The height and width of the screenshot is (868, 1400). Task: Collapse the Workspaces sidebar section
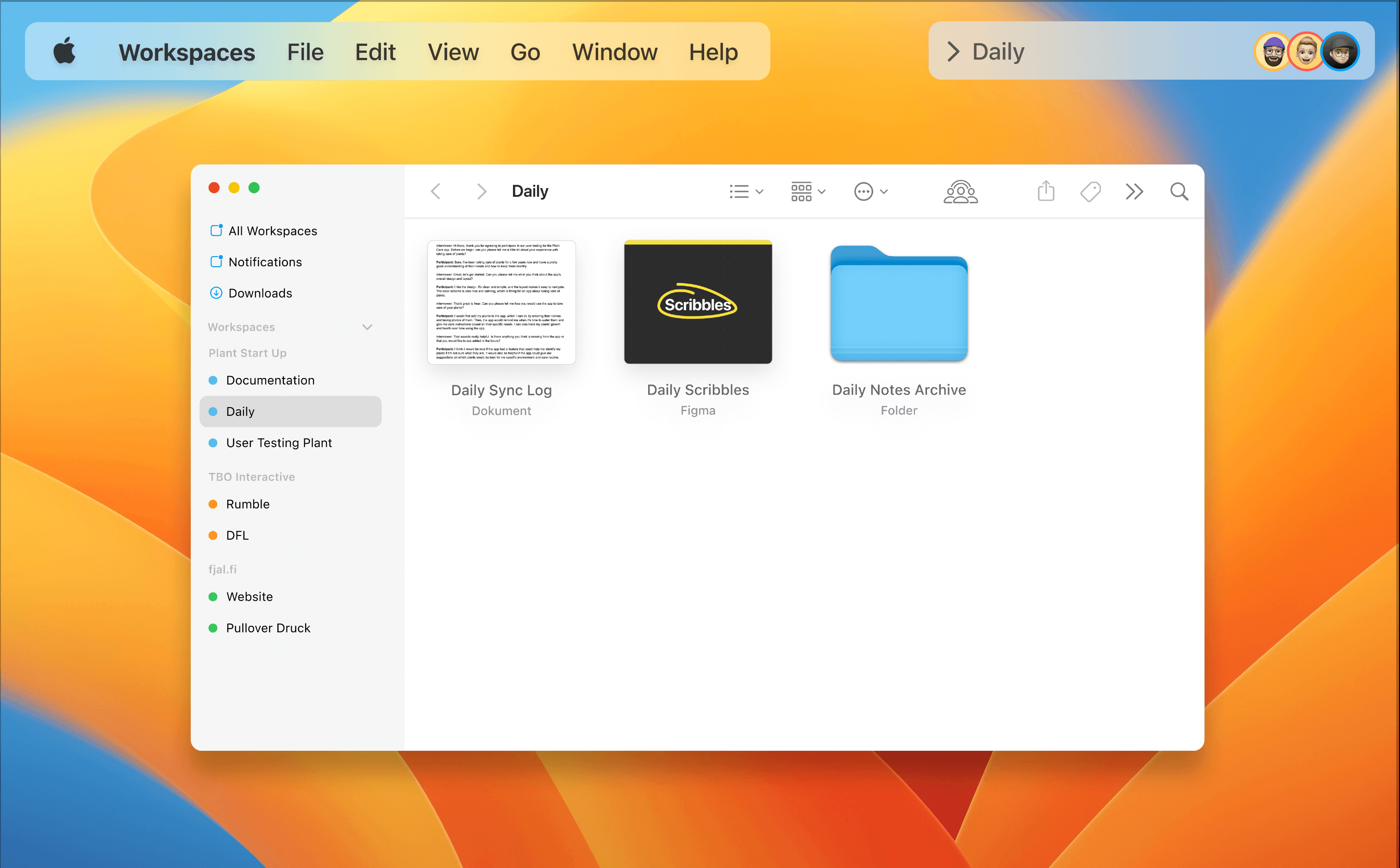click(x=367, y=327)
